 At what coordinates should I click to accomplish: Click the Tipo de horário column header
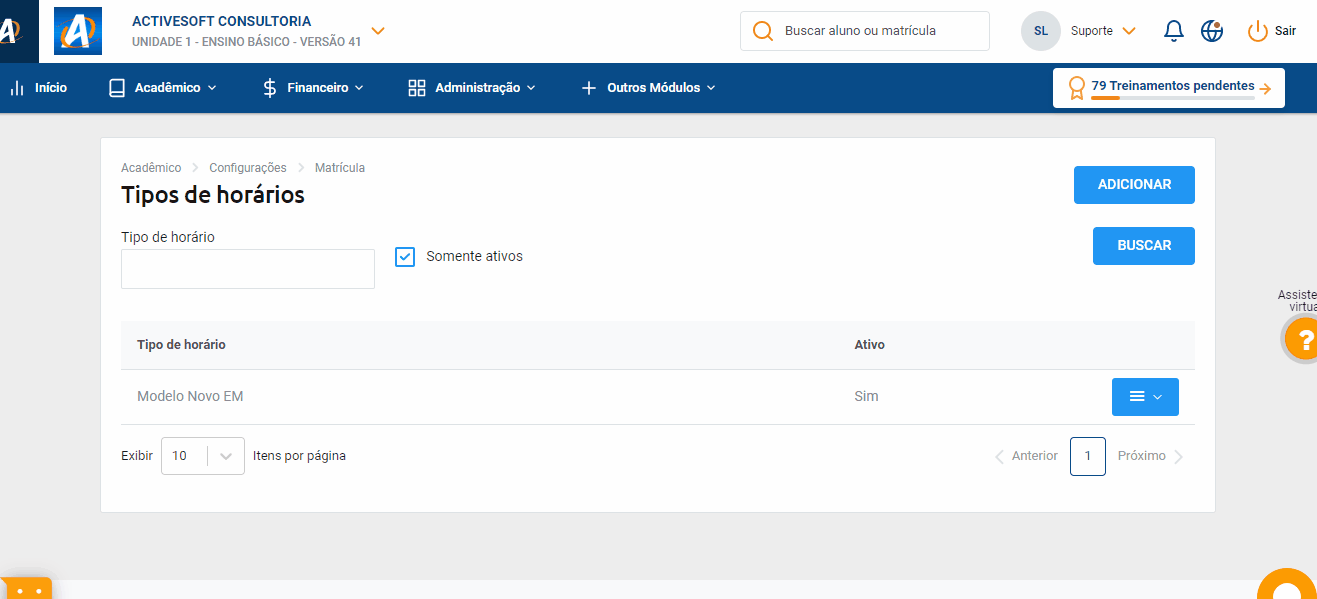[181, 345]
